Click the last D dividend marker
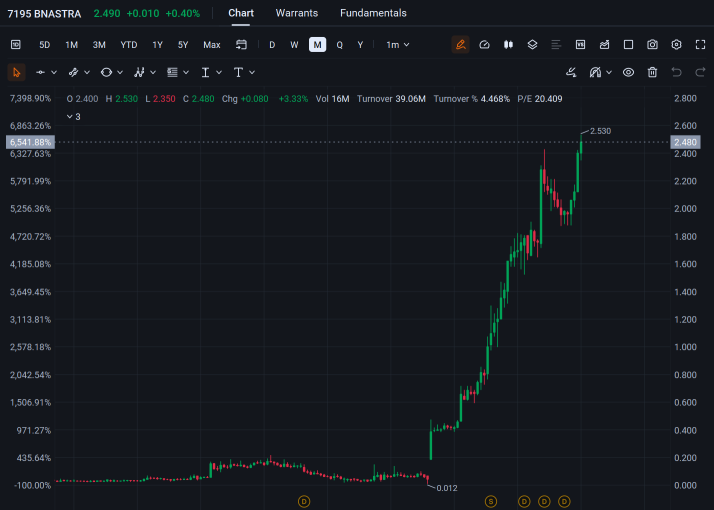 pyautogui.click(x=564, y=502)
